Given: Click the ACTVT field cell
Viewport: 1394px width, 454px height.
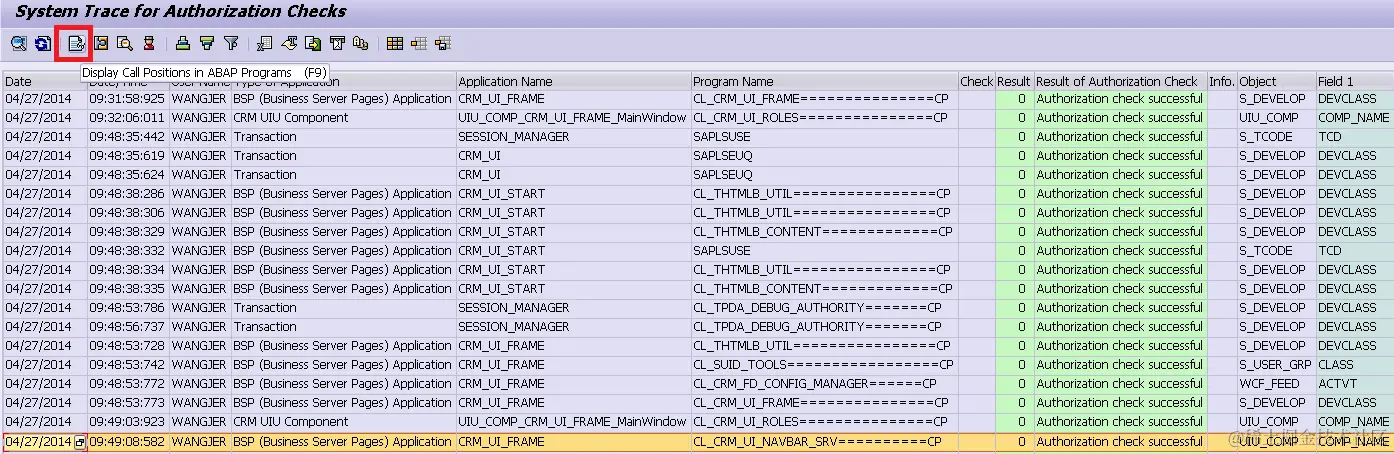Looking at the screenshot, I should click(1354, 384).
